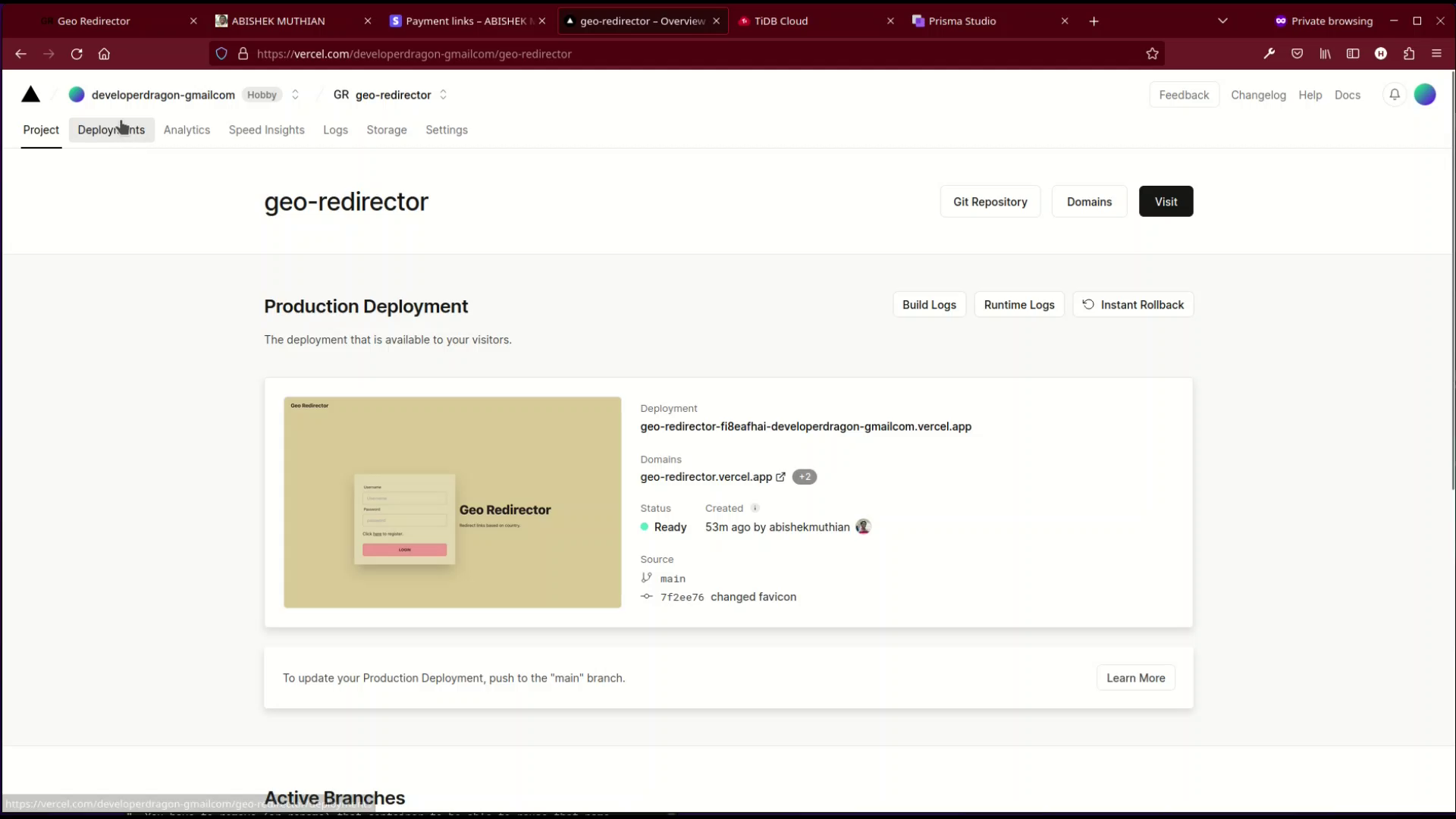Click the Instant Rollback button
This screenshot has width=1456, height=819.
click(1133, 305)
